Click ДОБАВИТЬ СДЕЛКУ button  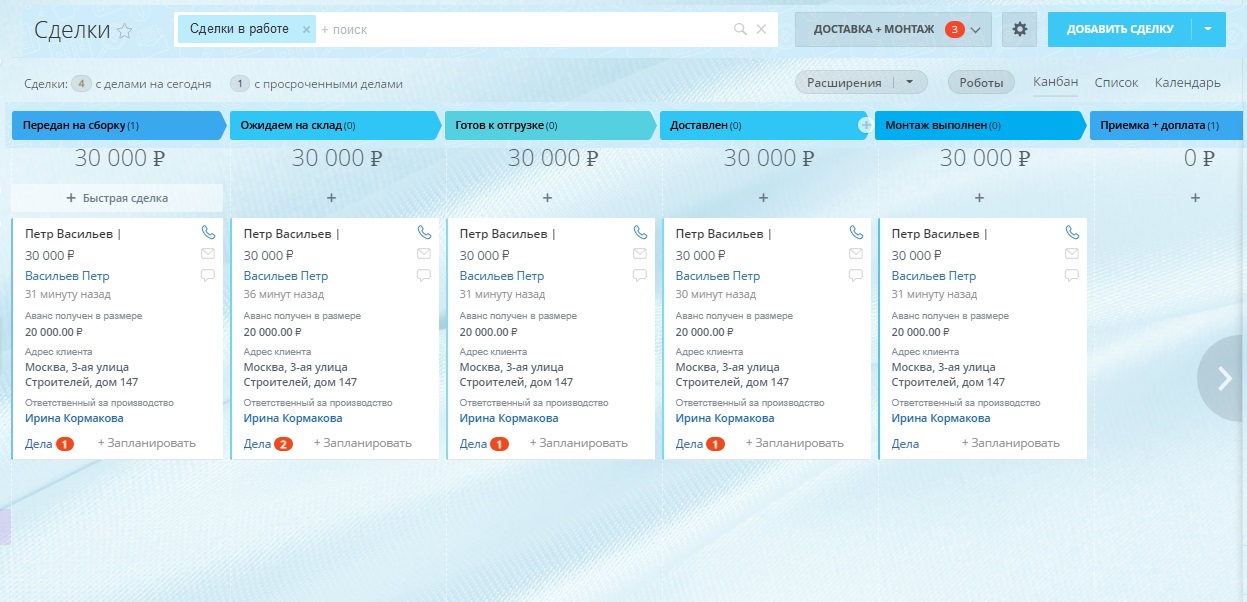click(1120, 29)
